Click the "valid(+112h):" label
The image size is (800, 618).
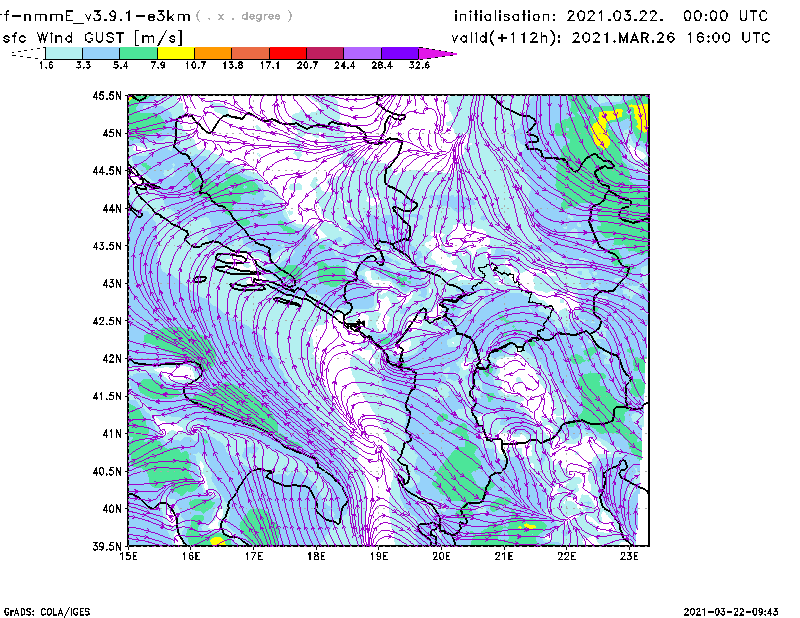coord(508,38)
